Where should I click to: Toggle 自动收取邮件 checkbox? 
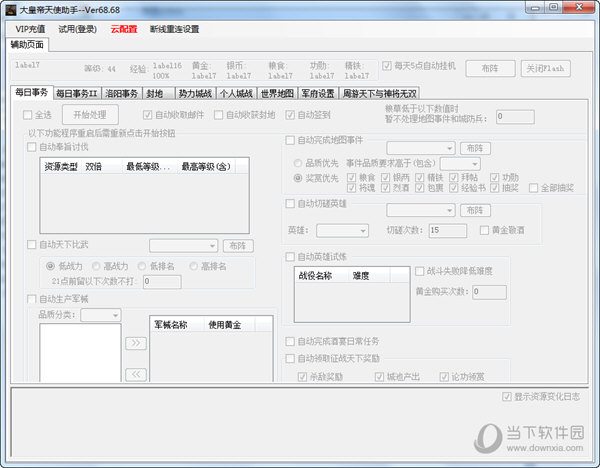(x=173, y=115)
